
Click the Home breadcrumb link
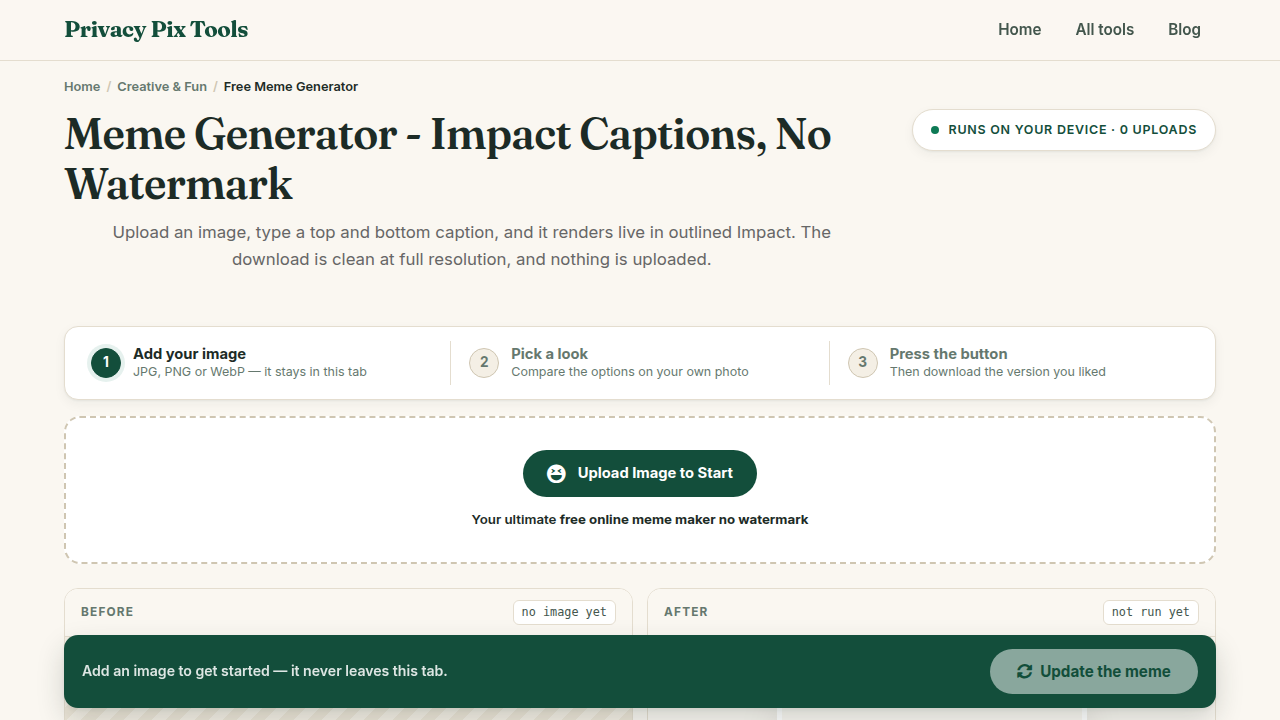coord(82,87)
